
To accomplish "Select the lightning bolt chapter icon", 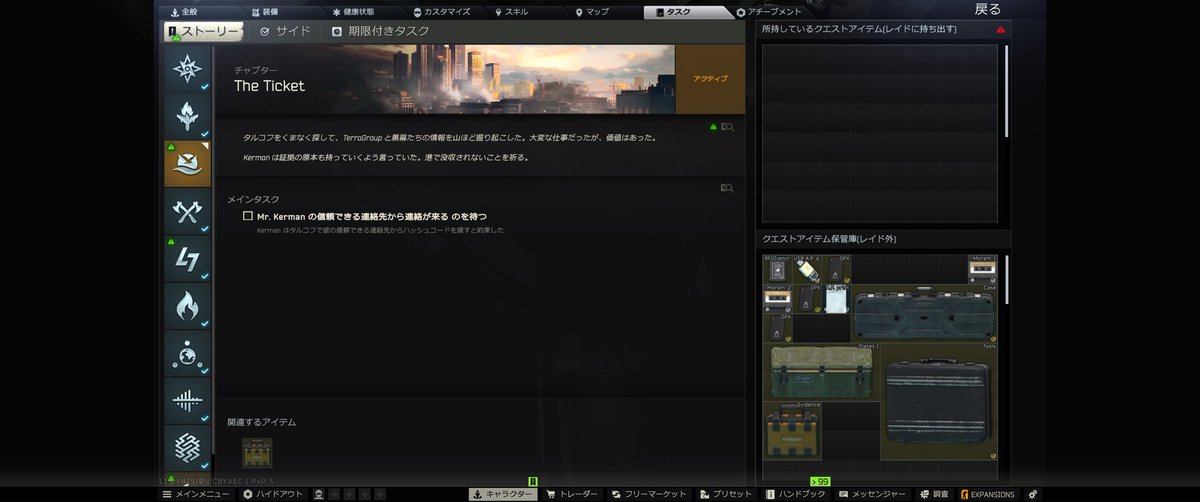I will 188,259.
